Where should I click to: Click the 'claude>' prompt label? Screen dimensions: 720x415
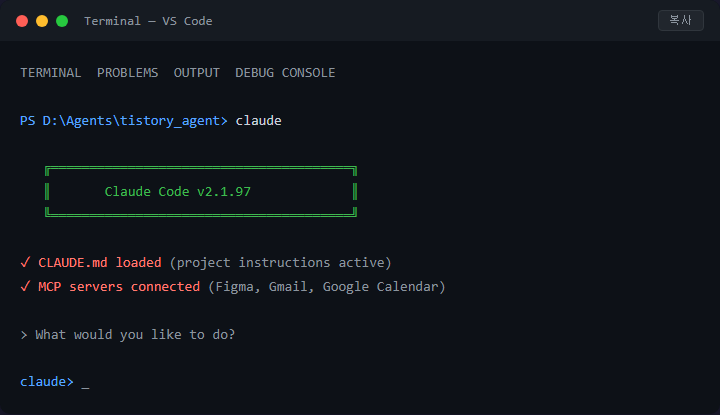pyautogui.click(x=47, y=381)
